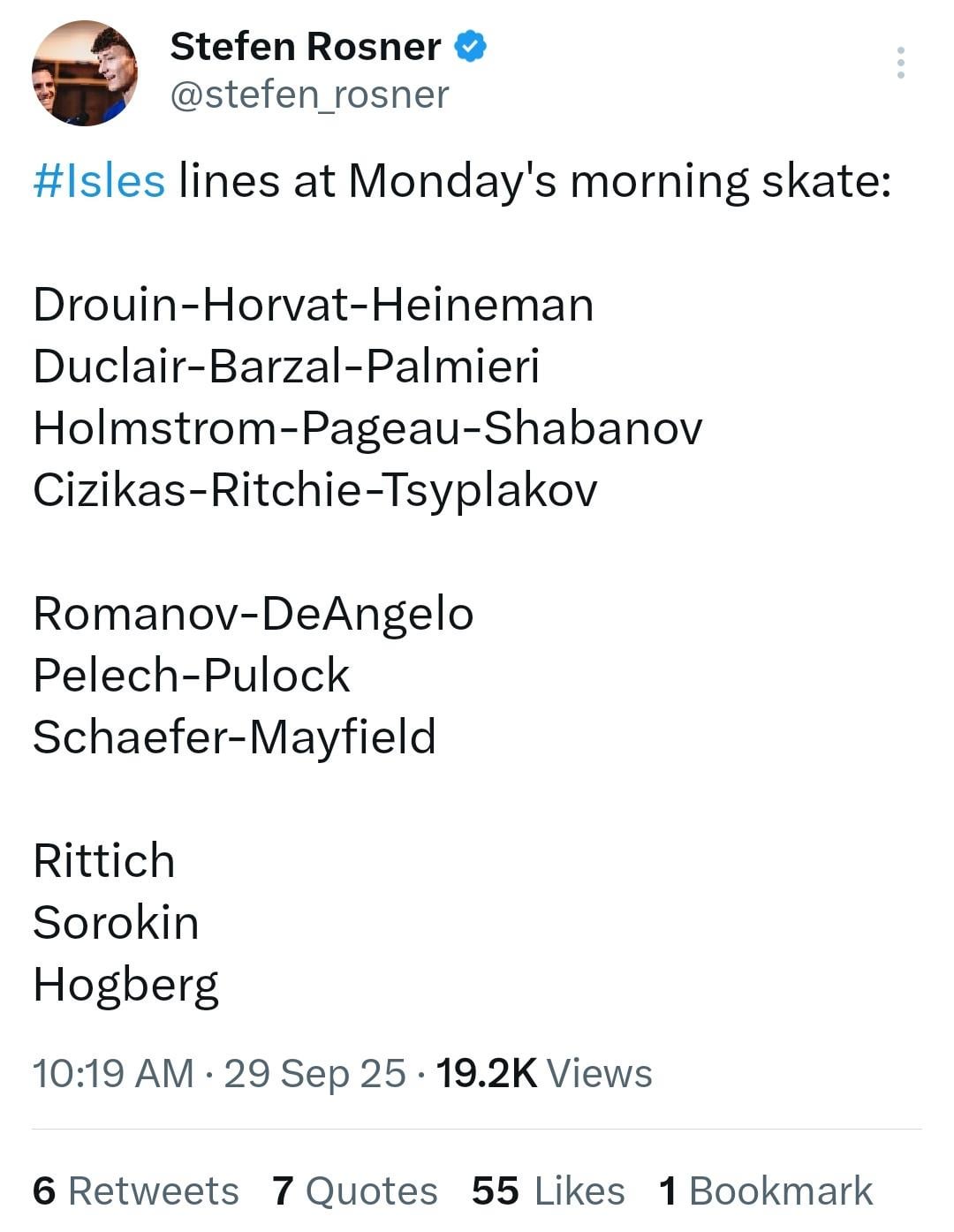View the 19.2K Views count
Image resolution: width=954 pixels, height=1232 pixels.
click(x=543, y=1074)
